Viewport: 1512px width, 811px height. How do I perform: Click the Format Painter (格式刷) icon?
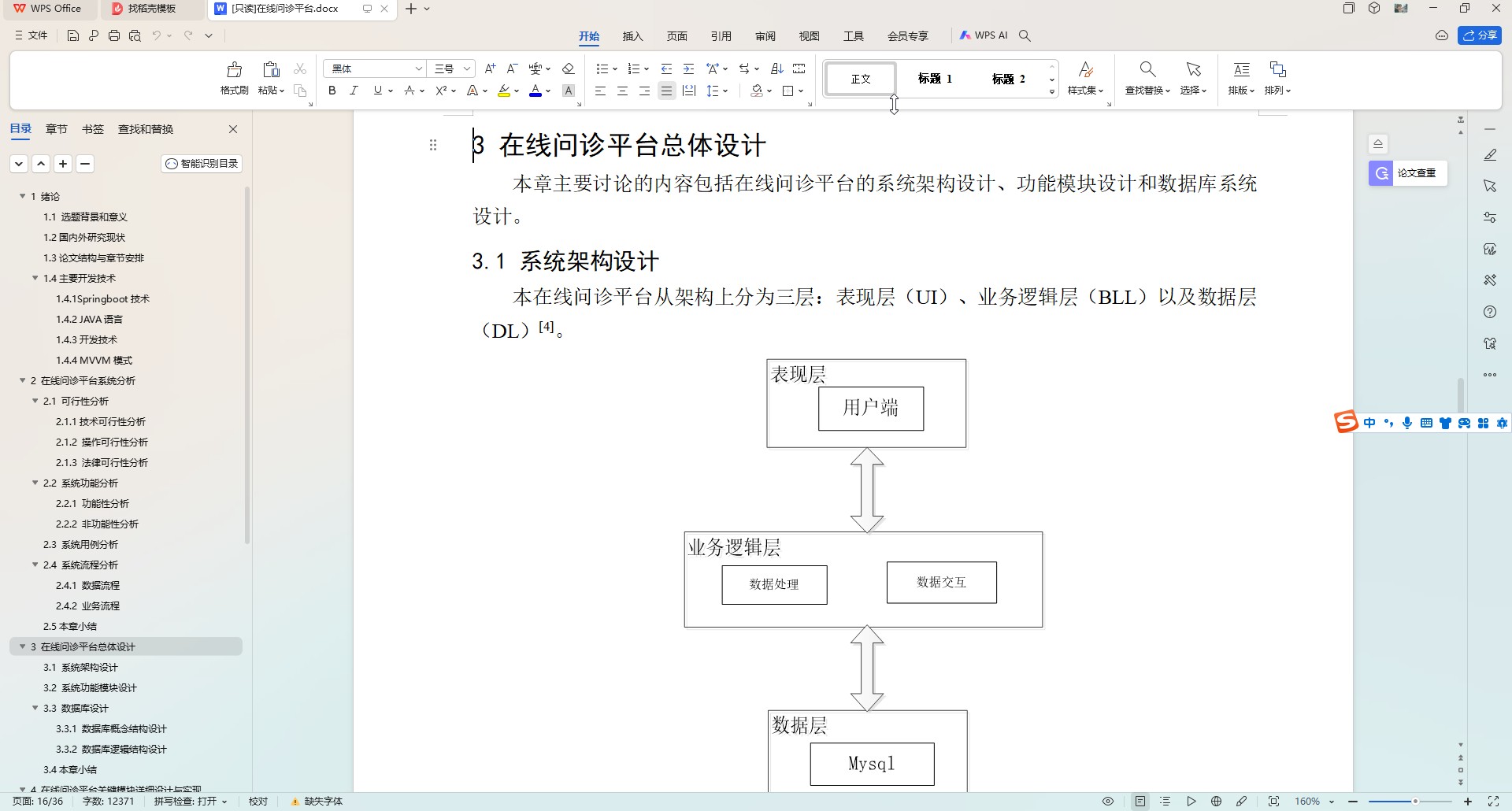[234, 70]
